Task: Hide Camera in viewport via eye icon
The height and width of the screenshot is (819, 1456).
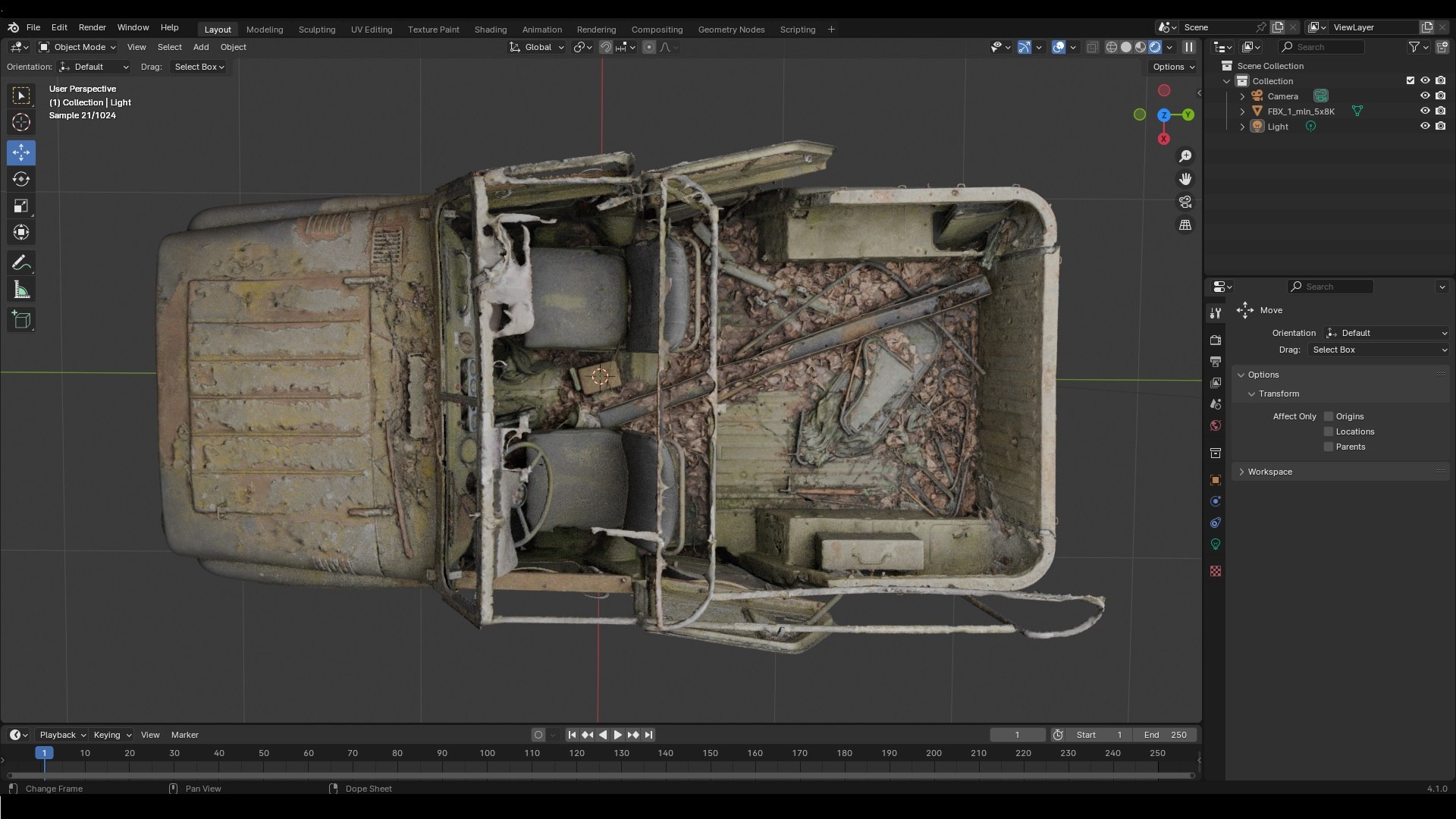Action: pos(1425,96)
